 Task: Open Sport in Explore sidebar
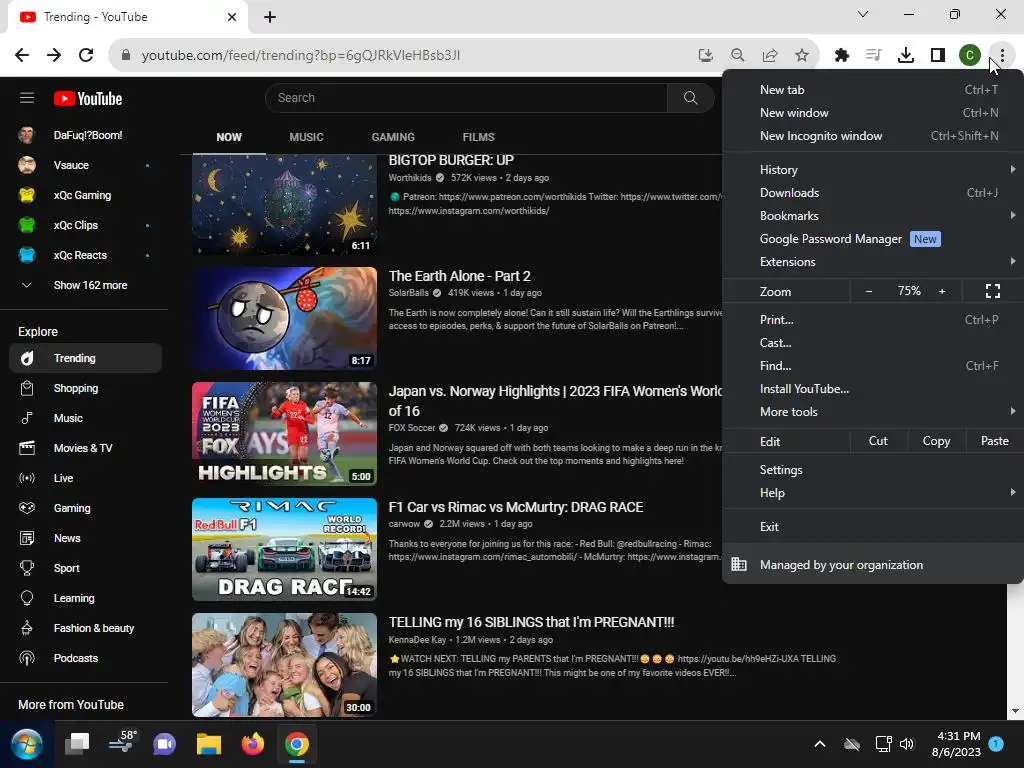click(86, 568)
